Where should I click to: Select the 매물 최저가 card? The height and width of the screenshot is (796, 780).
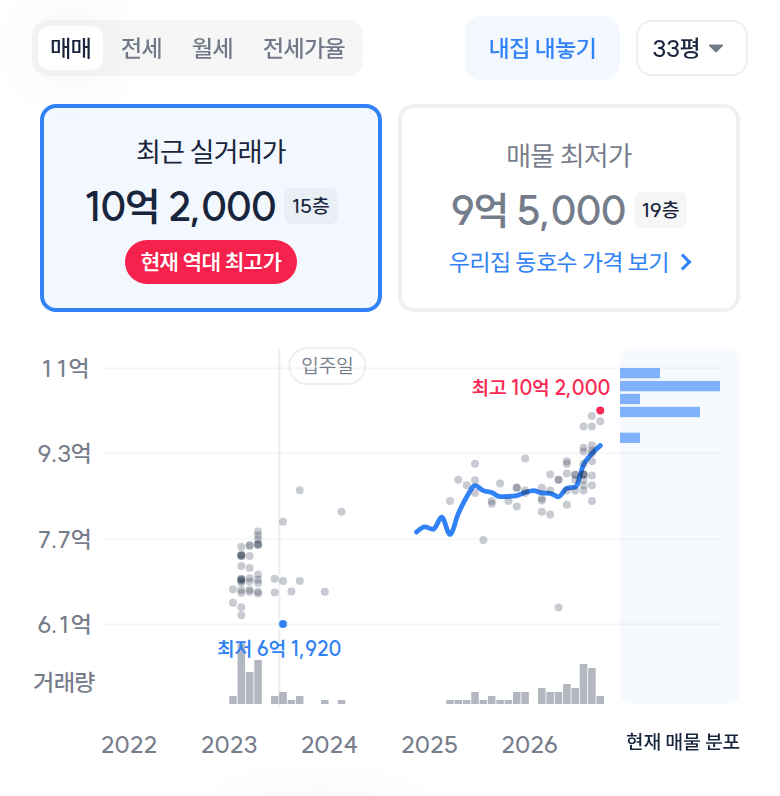tap(569, 208)
